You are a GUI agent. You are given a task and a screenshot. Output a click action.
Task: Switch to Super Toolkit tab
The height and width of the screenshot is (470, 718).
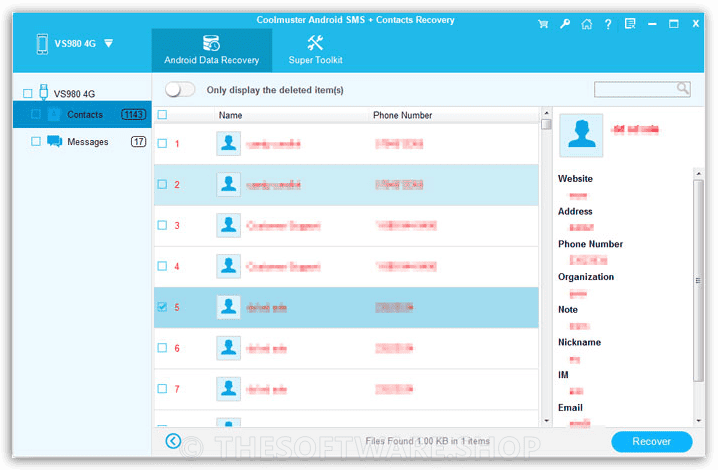(315, 50)
